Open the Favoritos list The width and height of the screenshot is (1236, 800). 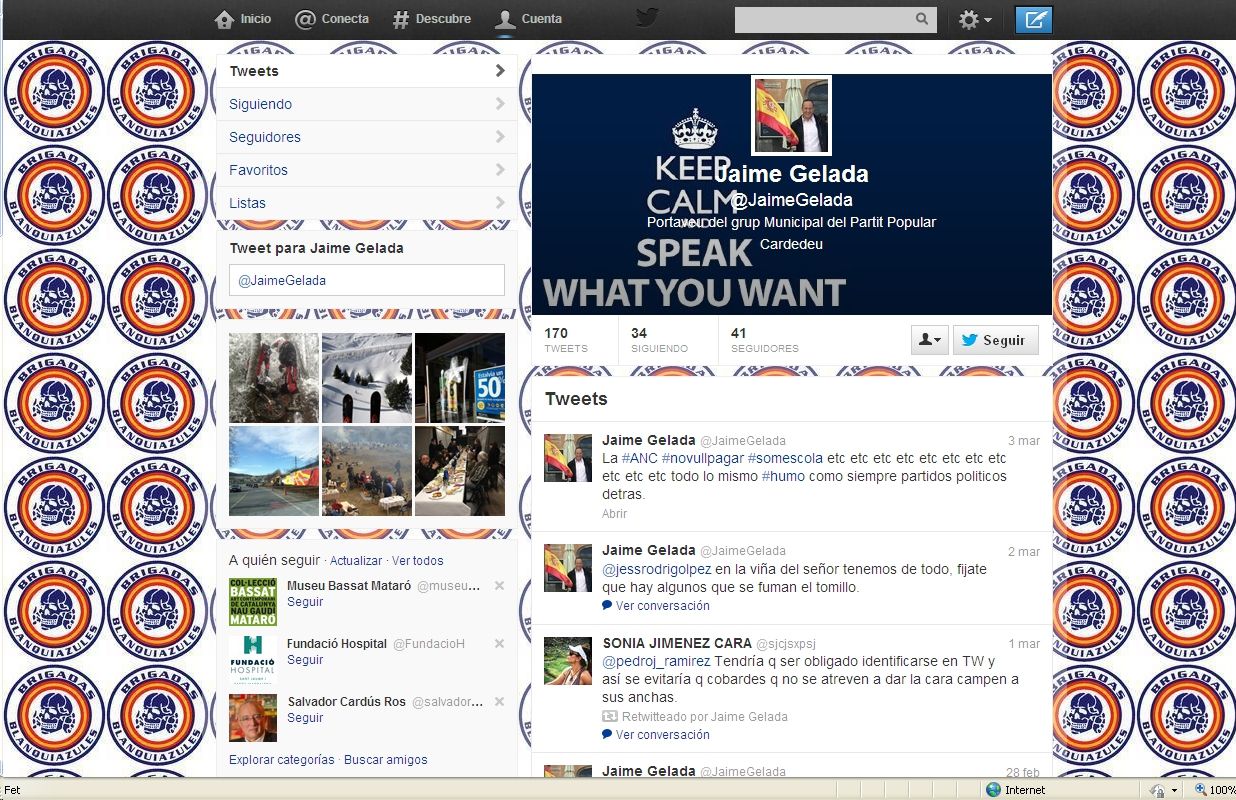tap(366, 170)
